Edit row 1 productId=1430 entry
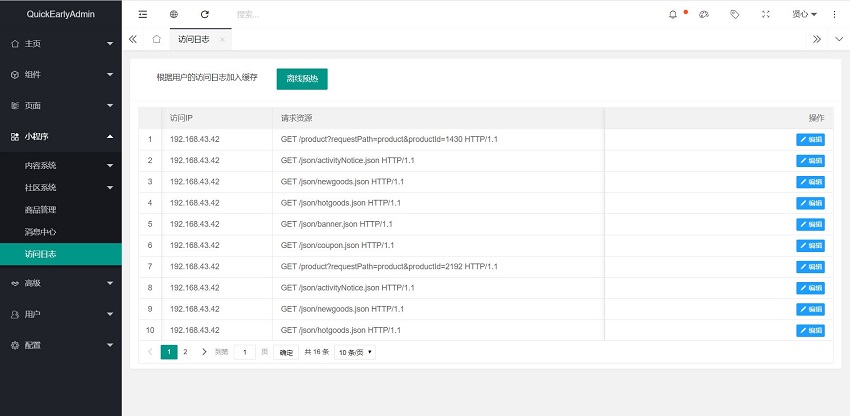Viewport: 850px width, 416px height. pyautogui.click(x=810, y=140)
